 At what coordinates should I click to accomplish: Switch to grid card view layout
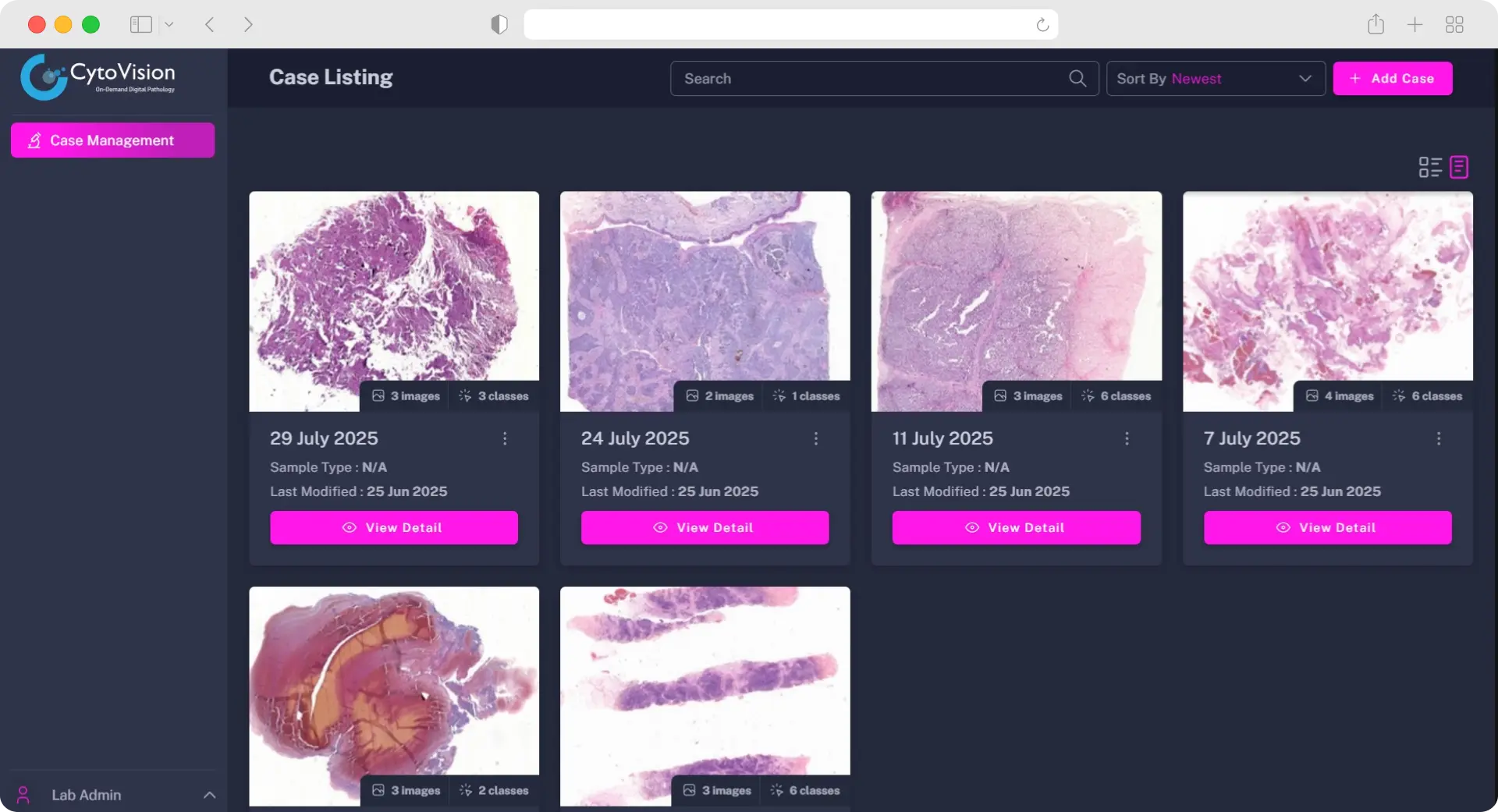1459,167
